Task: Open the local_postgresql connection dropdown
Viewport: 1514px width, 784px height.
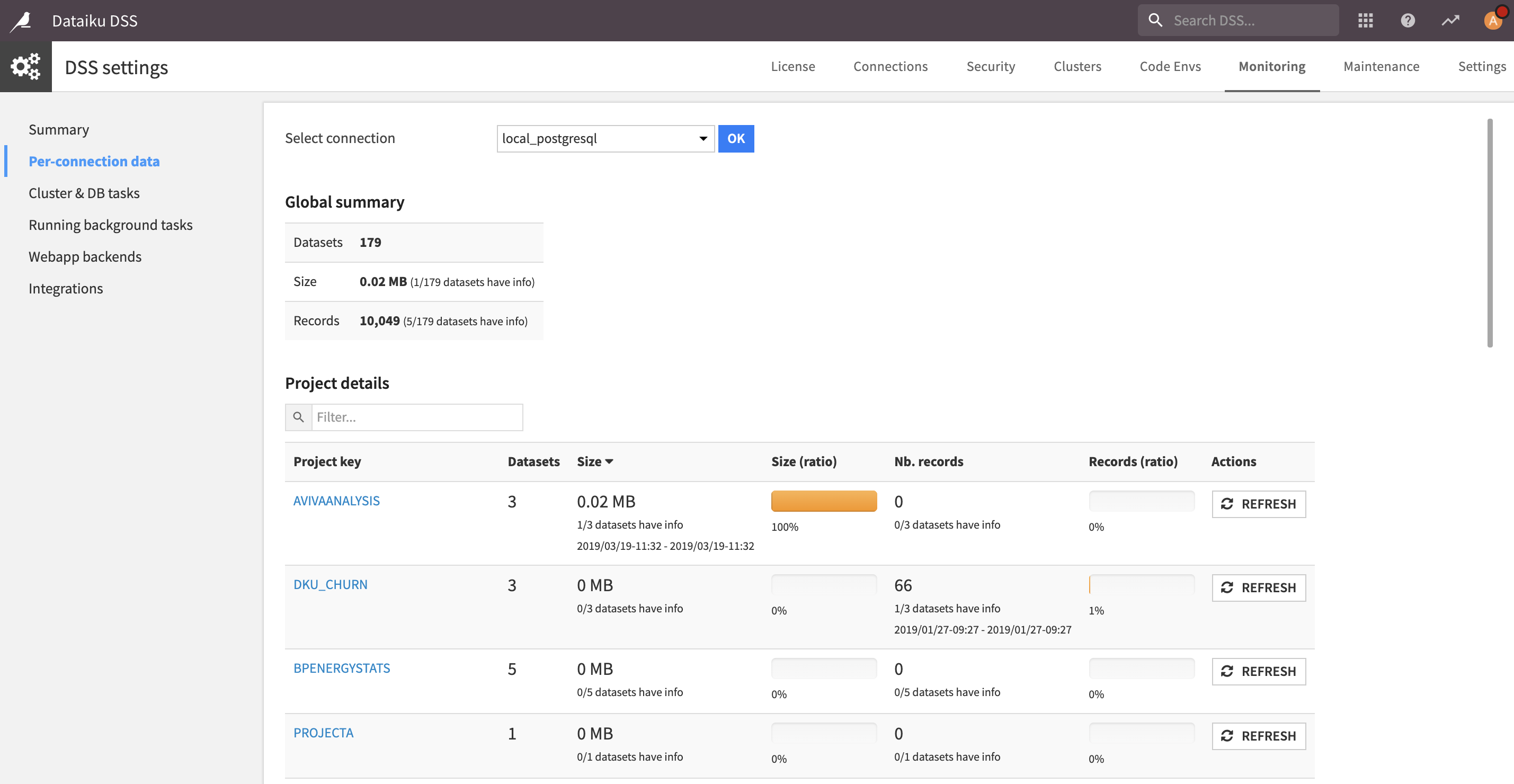Action: coord(605,139)
